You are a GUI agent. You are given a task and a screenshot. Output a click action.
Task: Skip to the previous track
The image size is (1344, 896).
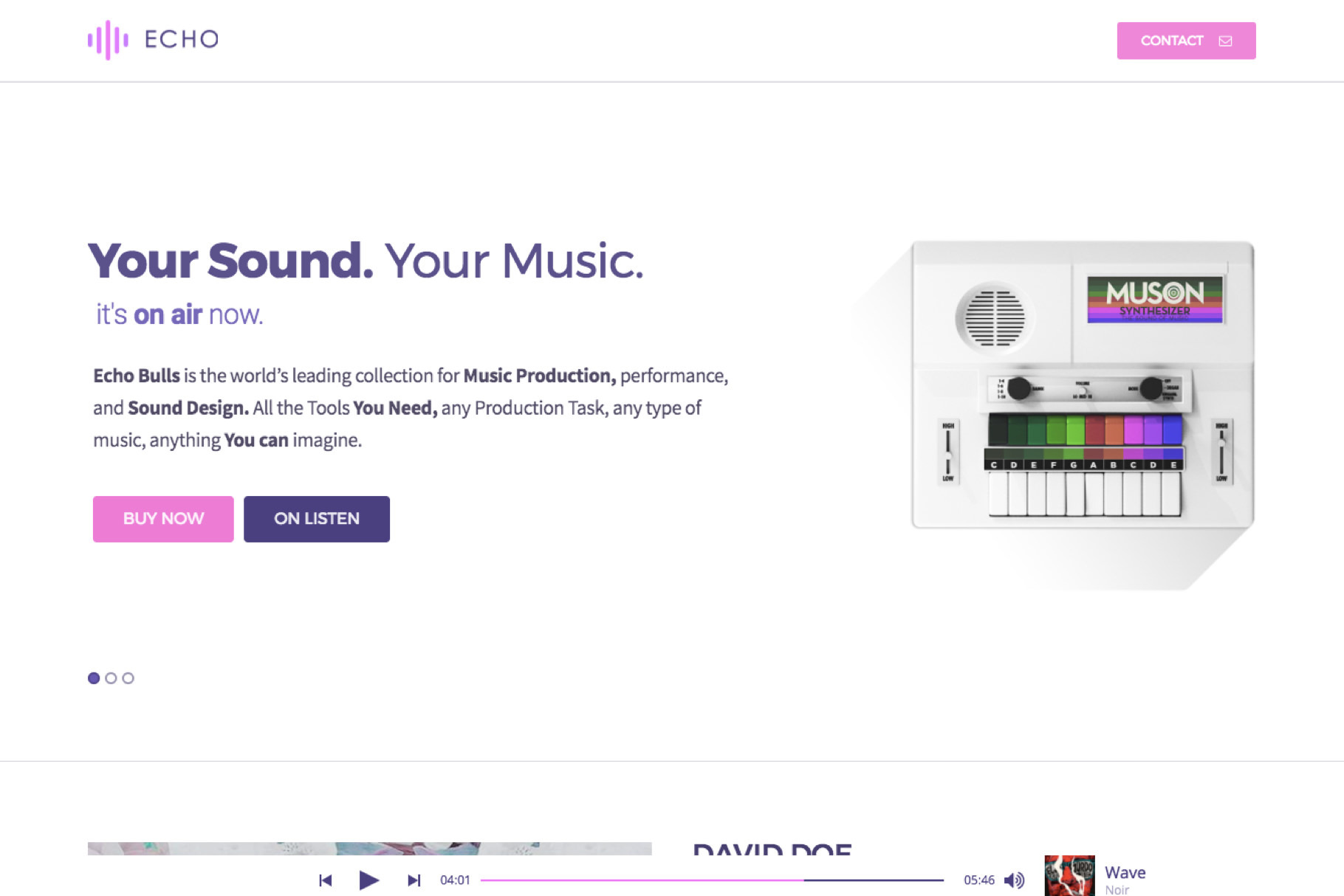[x=325, y=880]
